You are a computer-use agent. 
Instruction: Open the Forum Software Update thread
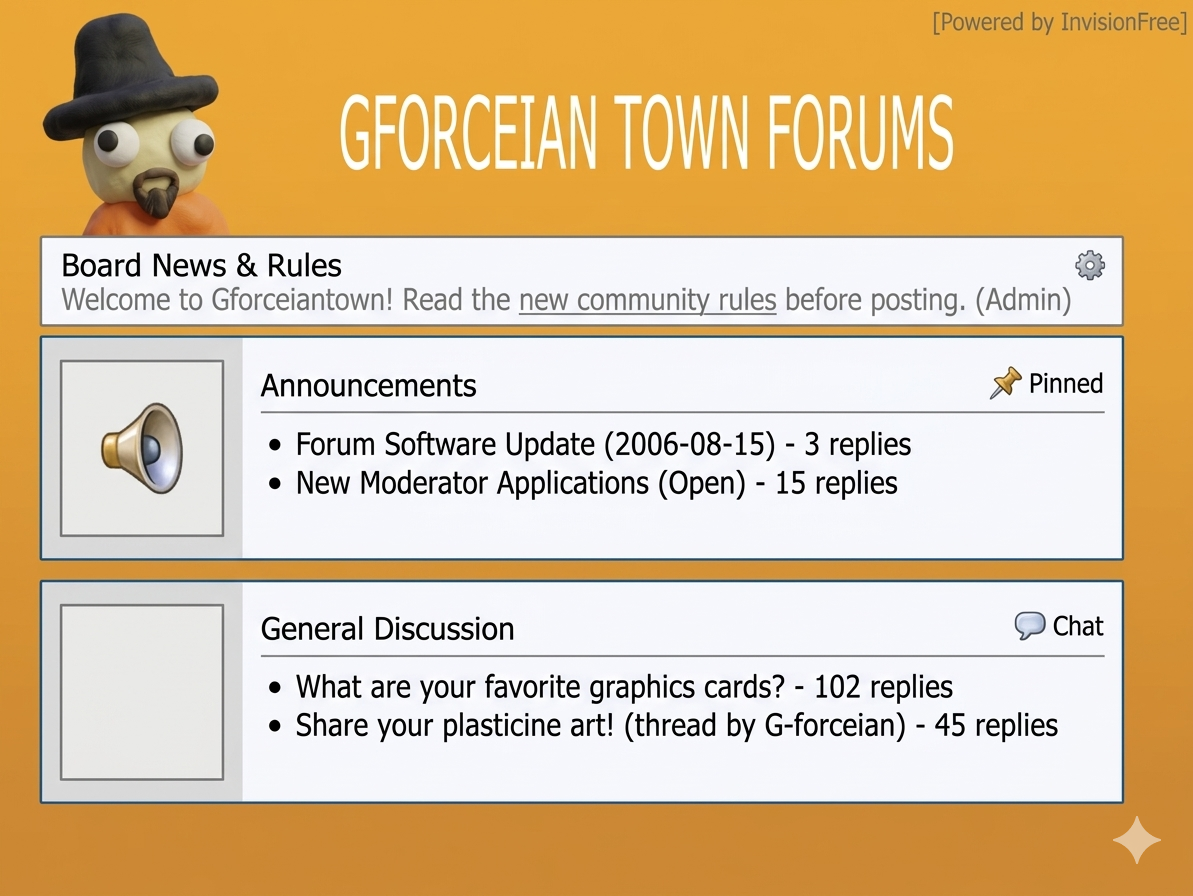tap(603, 444)
